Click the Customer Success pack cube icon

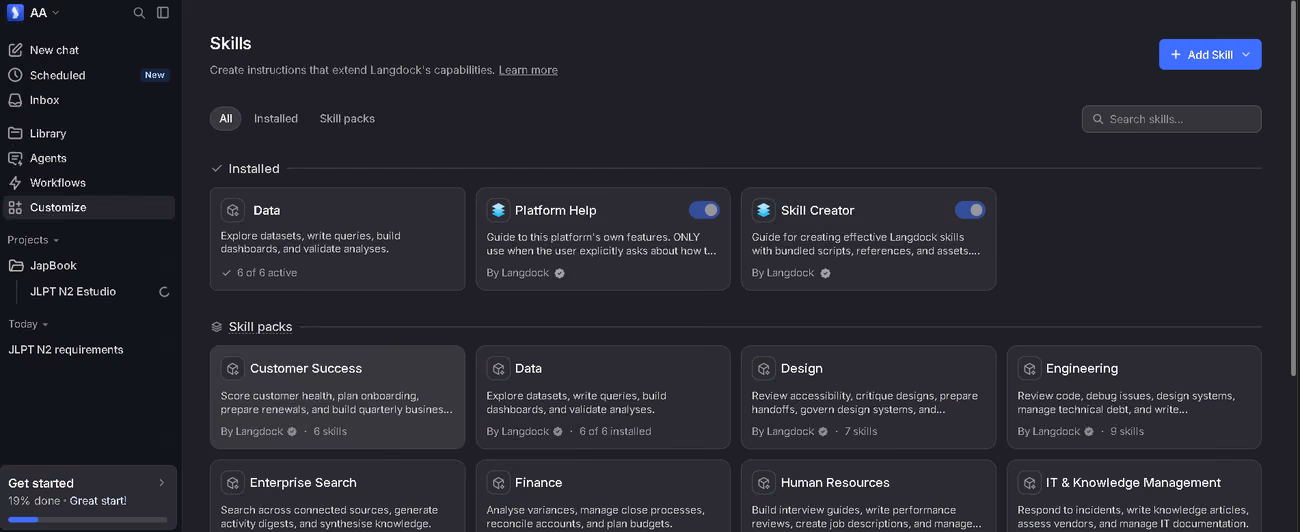233,368
